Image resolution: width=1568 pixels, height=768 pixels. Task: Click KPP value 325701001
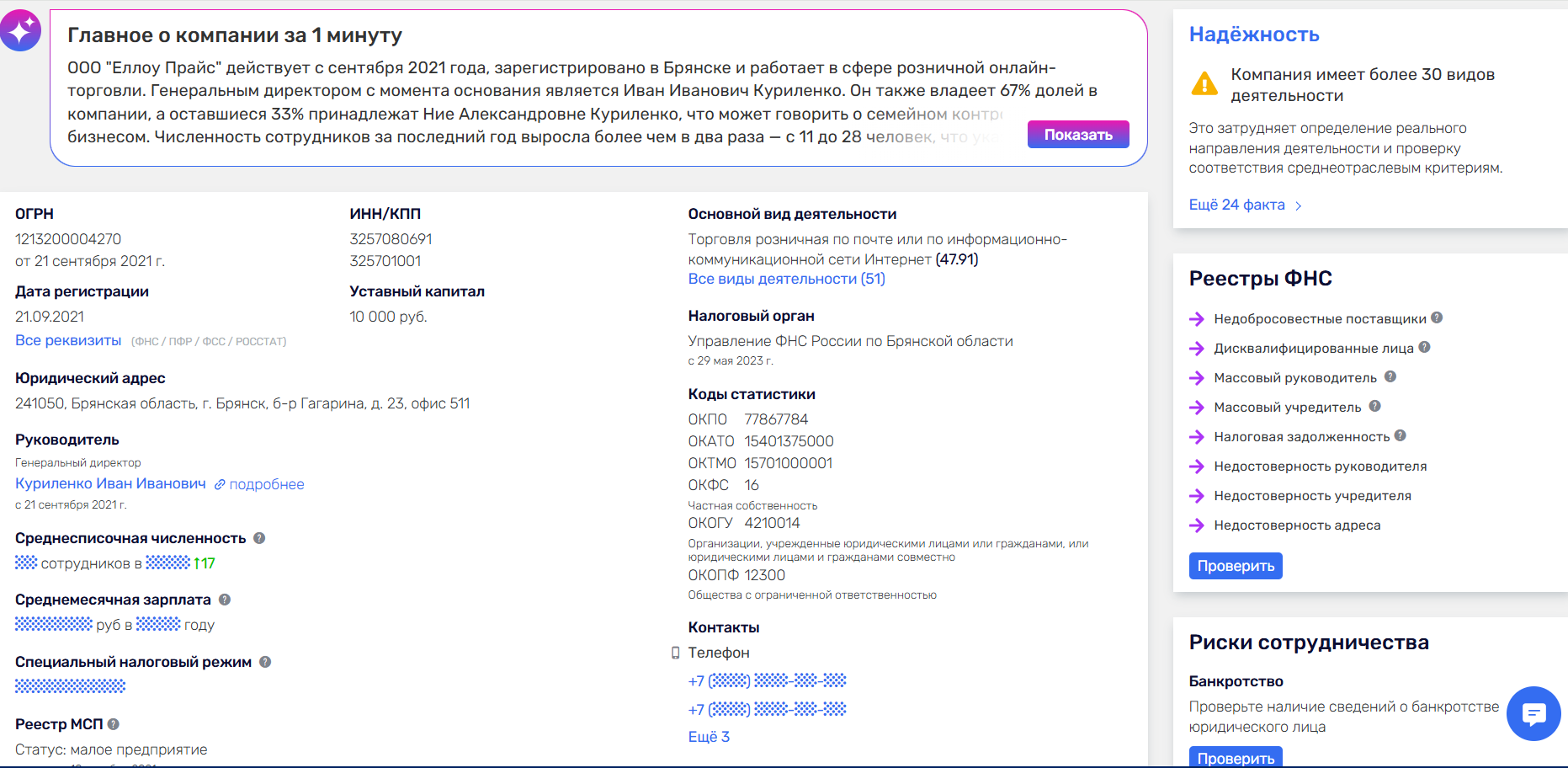(385, 261)
